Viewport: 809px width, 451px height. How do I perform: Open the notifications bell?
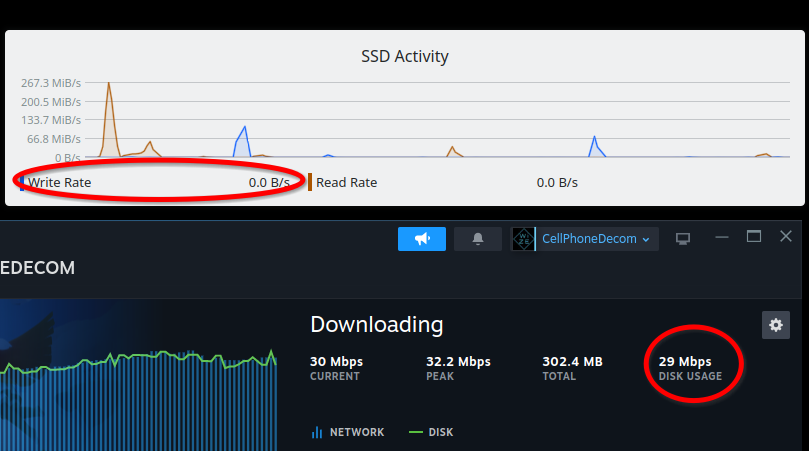tap(478, 239)
